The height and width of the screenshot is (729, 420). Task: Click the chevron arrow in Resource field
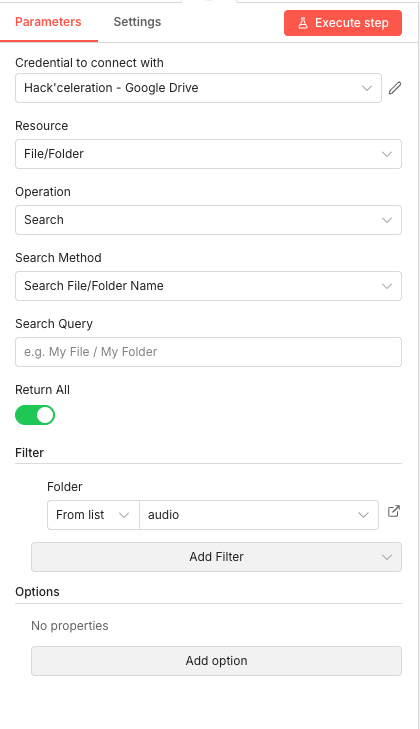387,154
